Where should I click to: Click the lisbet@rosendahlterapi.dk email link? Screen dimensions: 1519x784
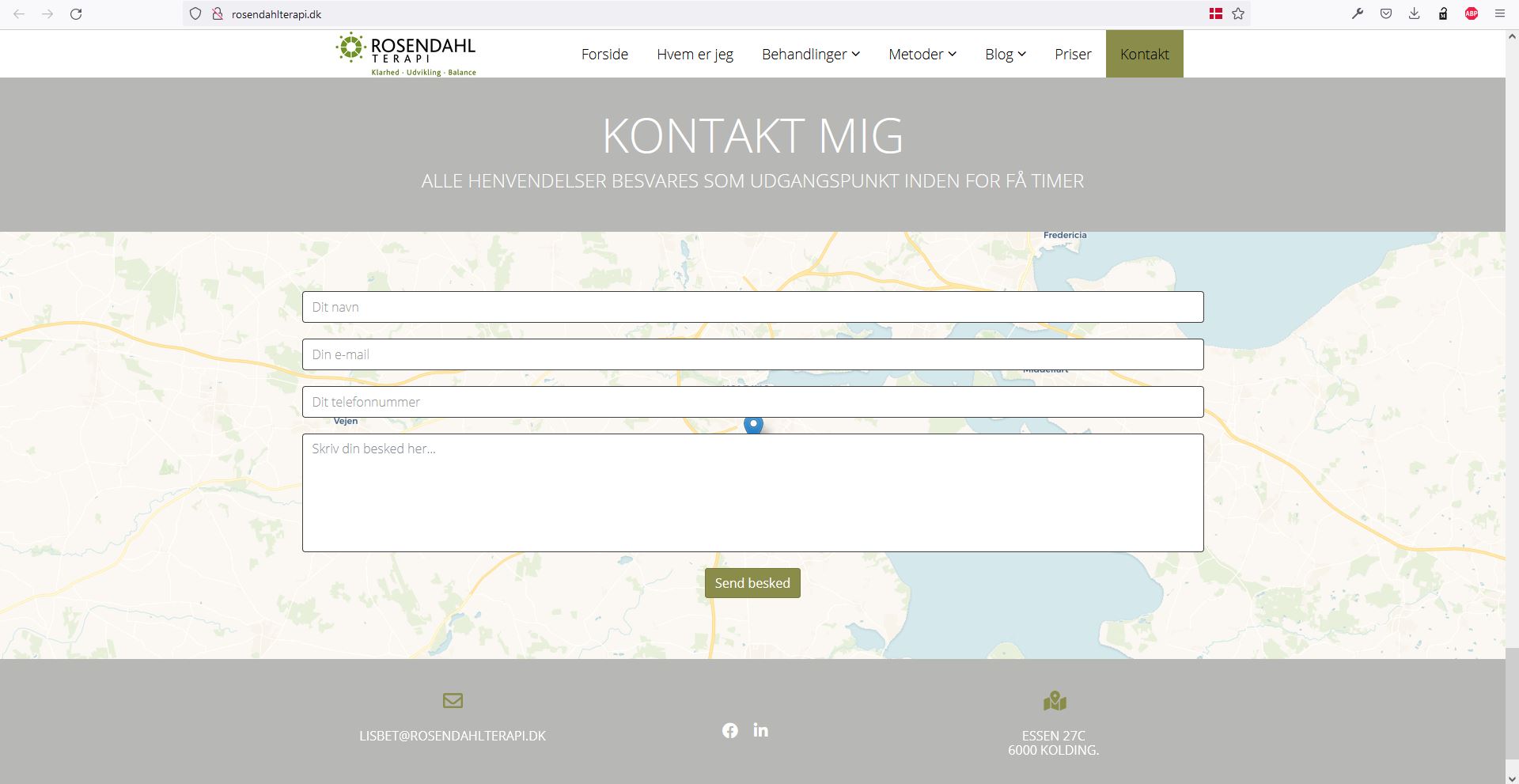tap(453, 736)
